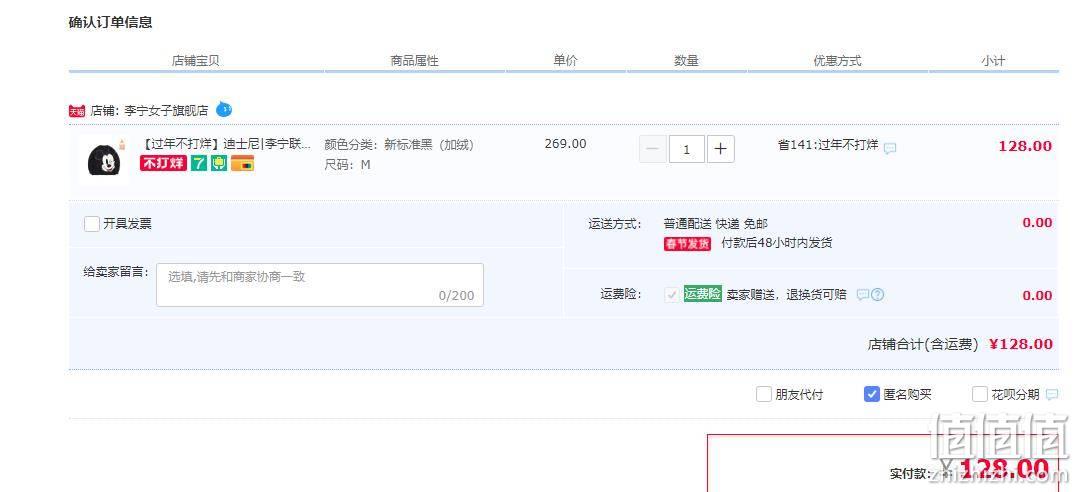Enable the 花呗分期 installment checkbox
Screen dimensions: 1078x492
coord(980,394)
